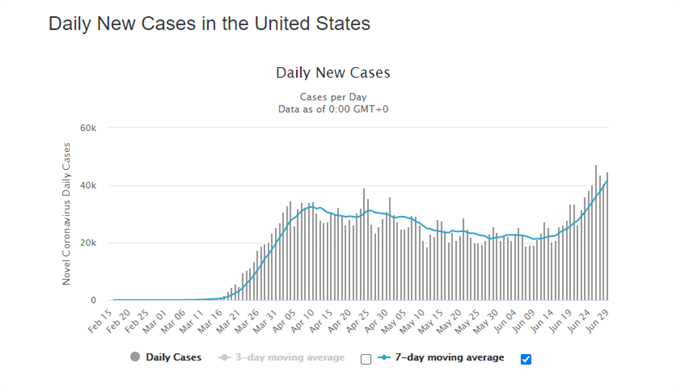Click the 20k y-axis label
Image resolution: width=680 pixels, height=392 pixels.
coord(88,243)
